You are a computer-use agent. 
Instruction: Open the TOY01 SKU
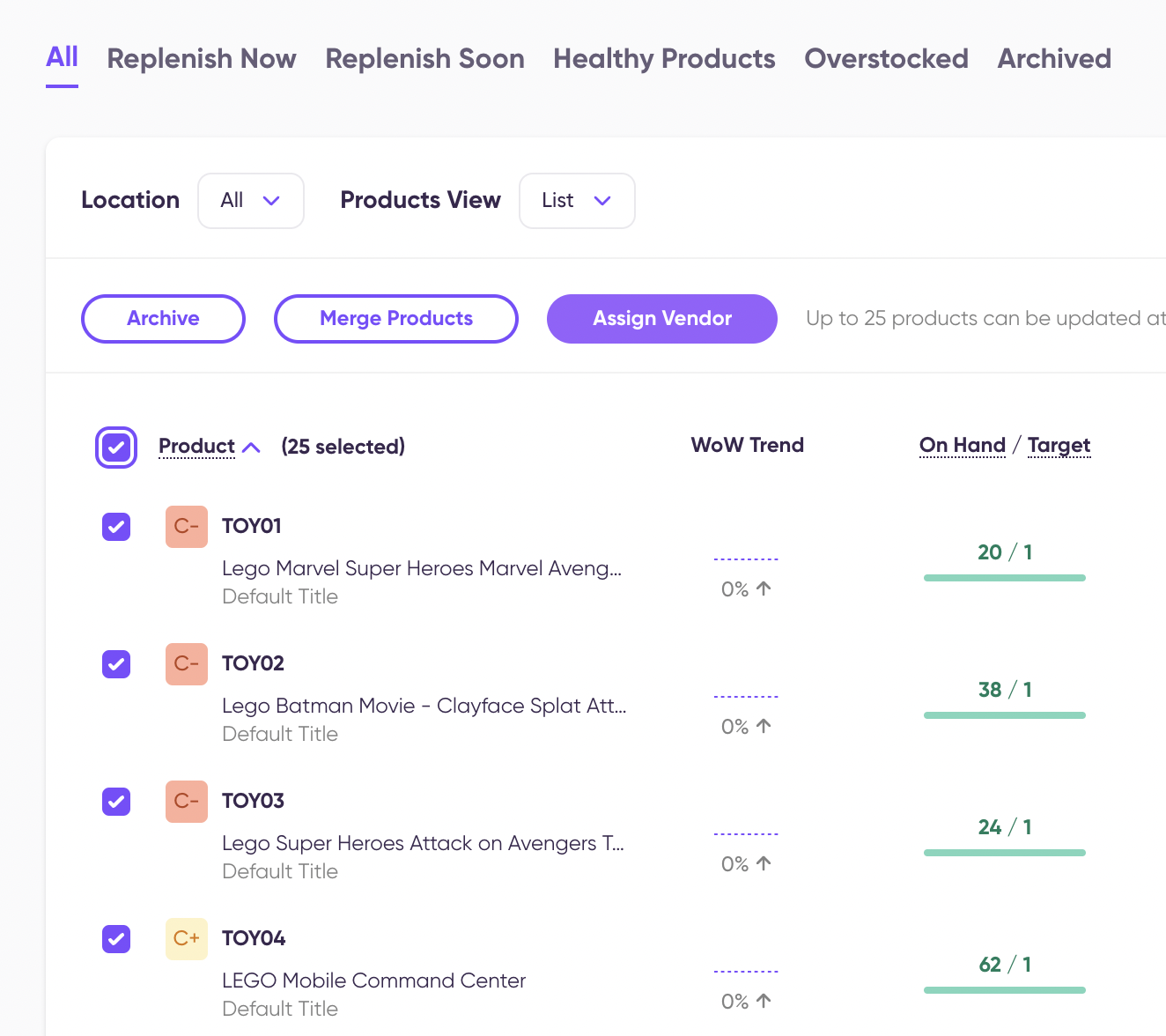[x=252, y=526]
